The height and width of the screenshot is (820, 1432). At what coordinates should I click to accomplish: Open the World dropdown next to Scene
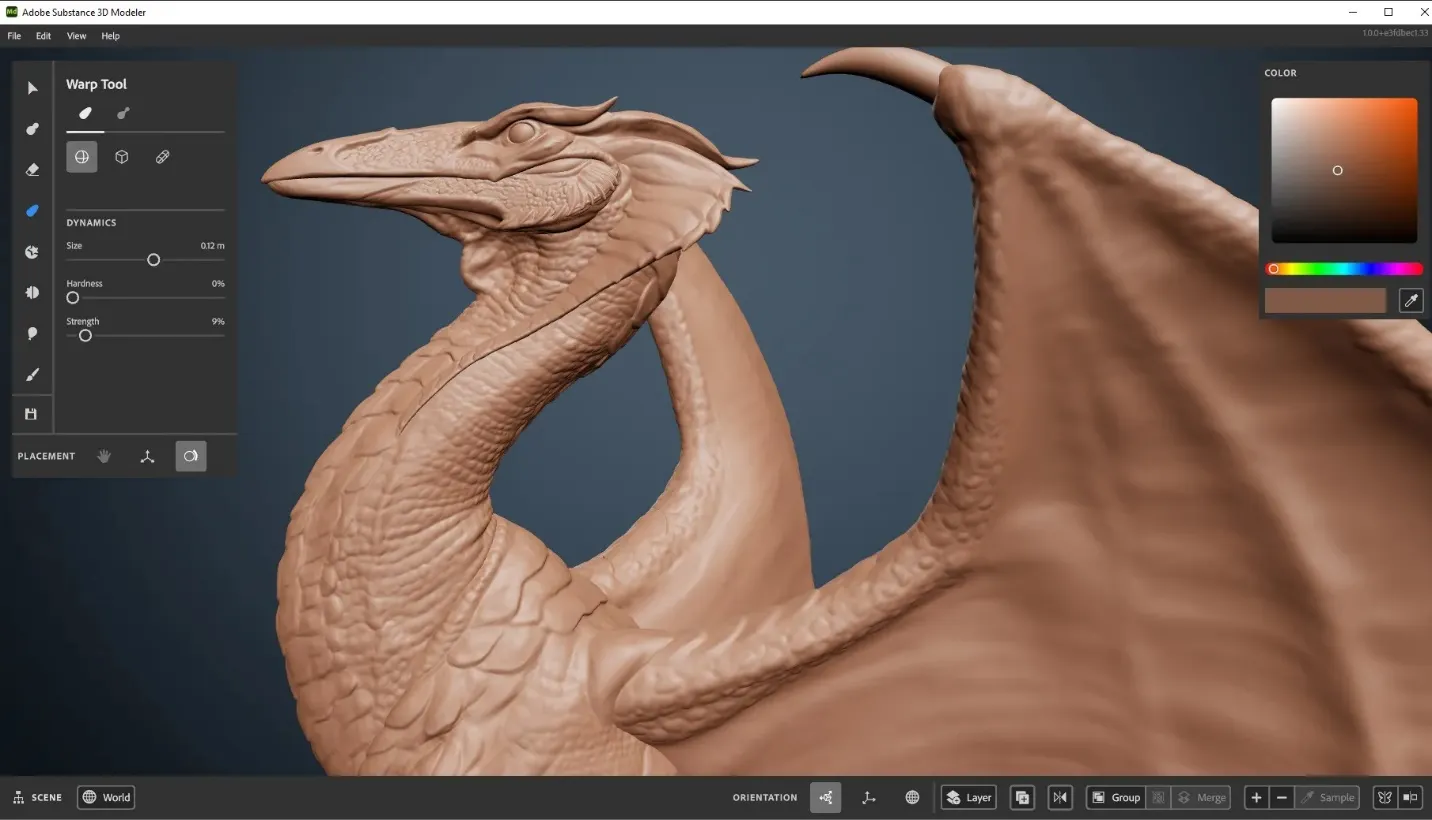(x=105, y=797)
